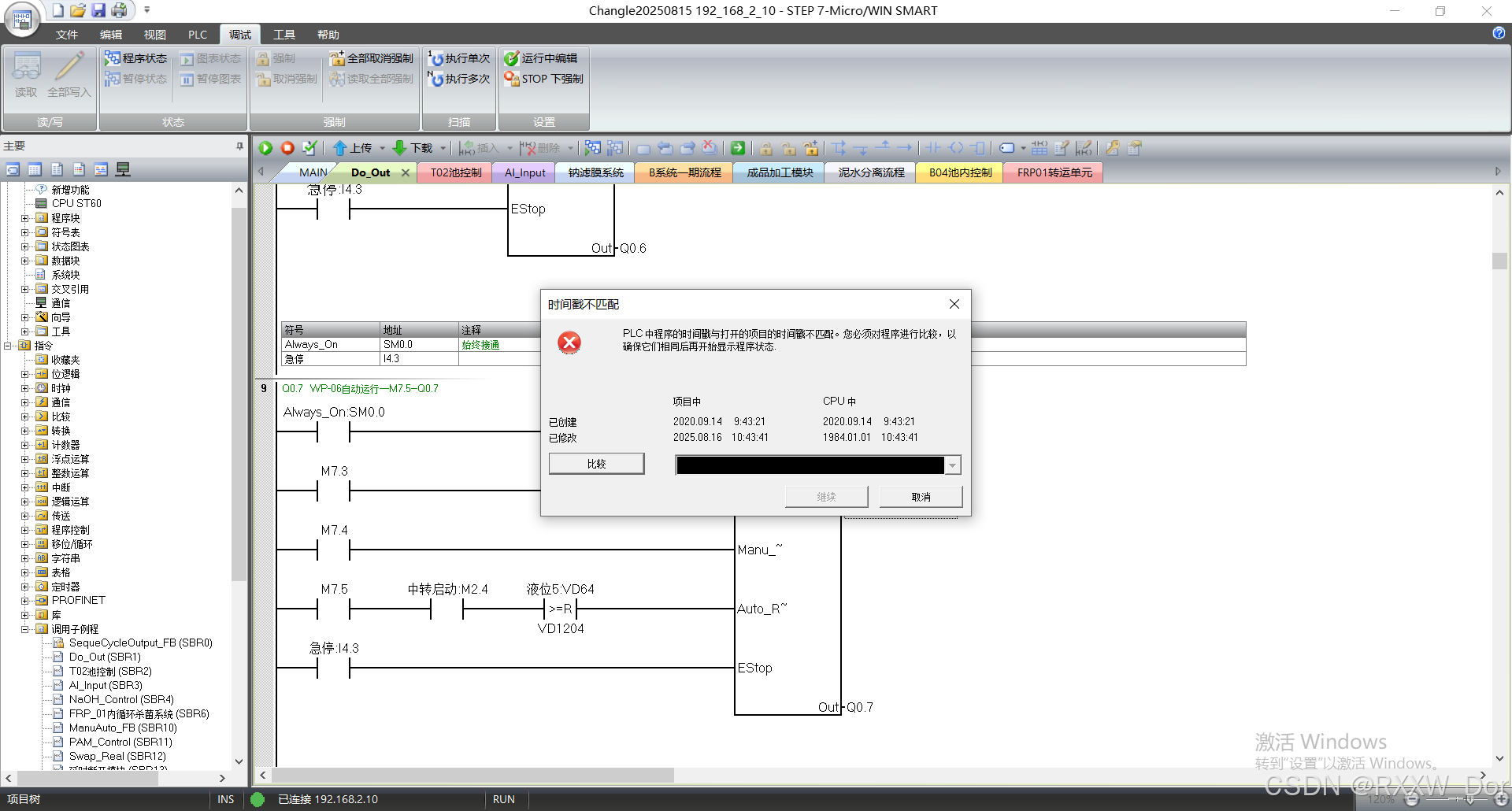The height and width of the screenshot is (811, 1512).
Task: Open the PLC ribbon tab
Action: coord(198,35)
